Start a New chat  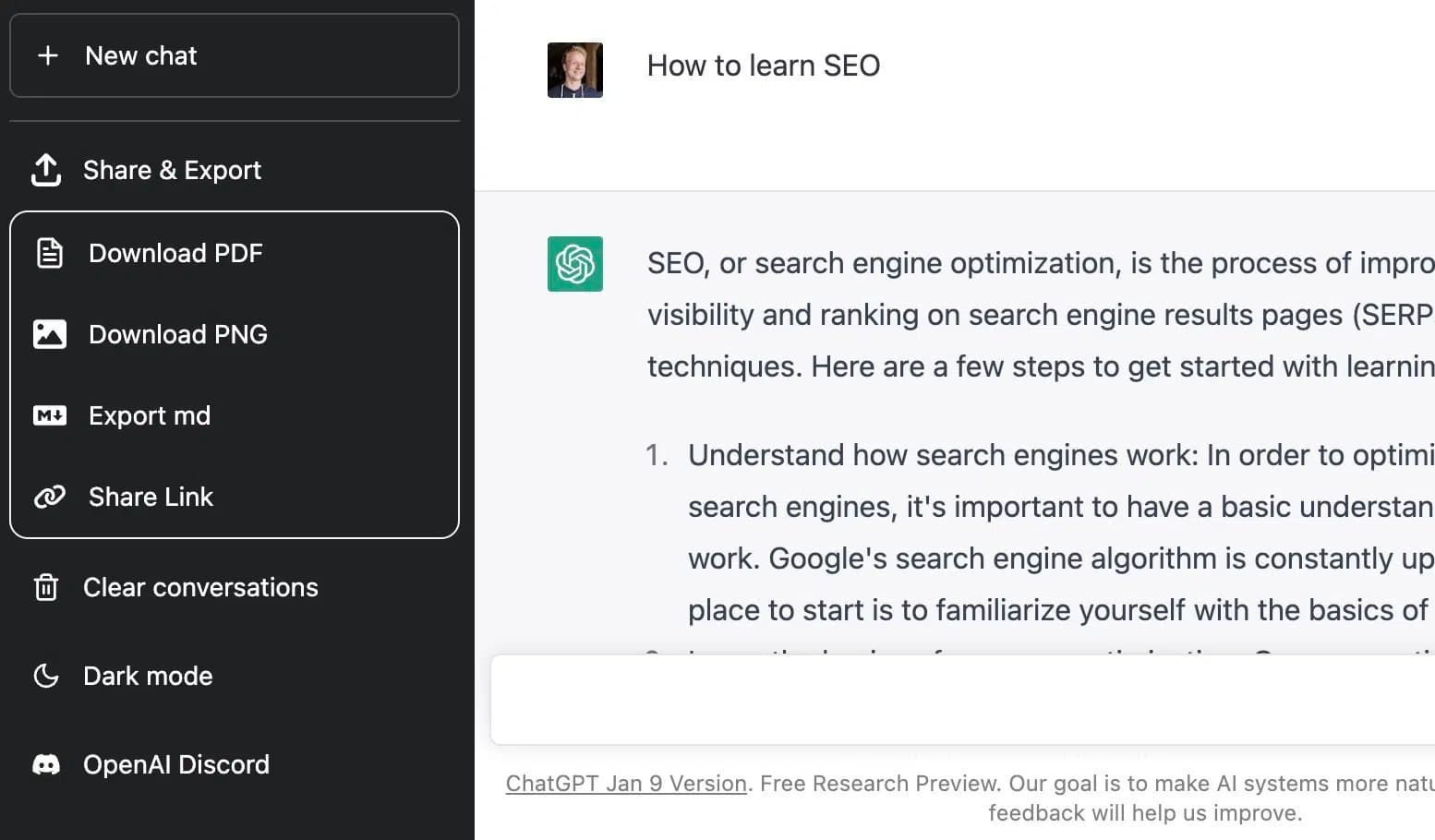(140, 55)
